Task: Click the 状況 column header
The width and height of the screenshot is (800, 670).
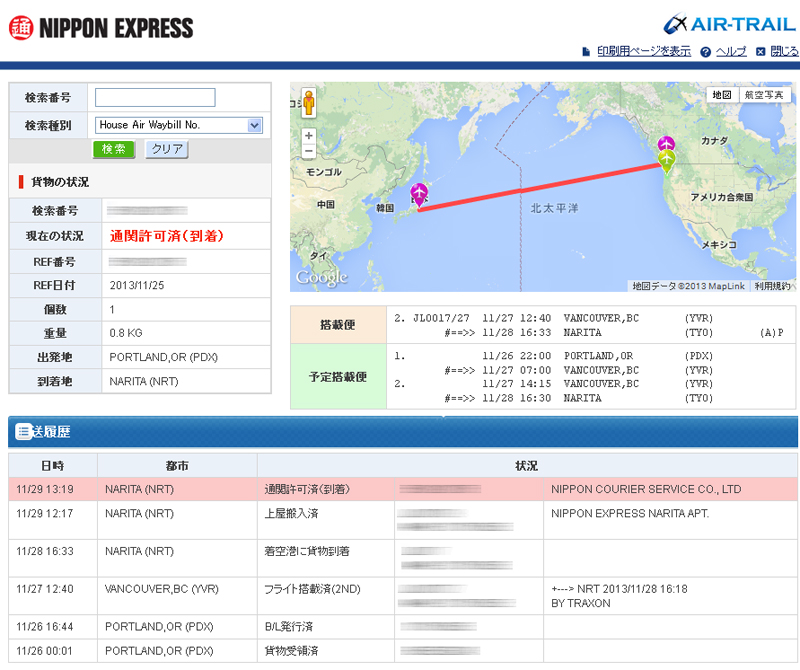Action: (527, 466)
